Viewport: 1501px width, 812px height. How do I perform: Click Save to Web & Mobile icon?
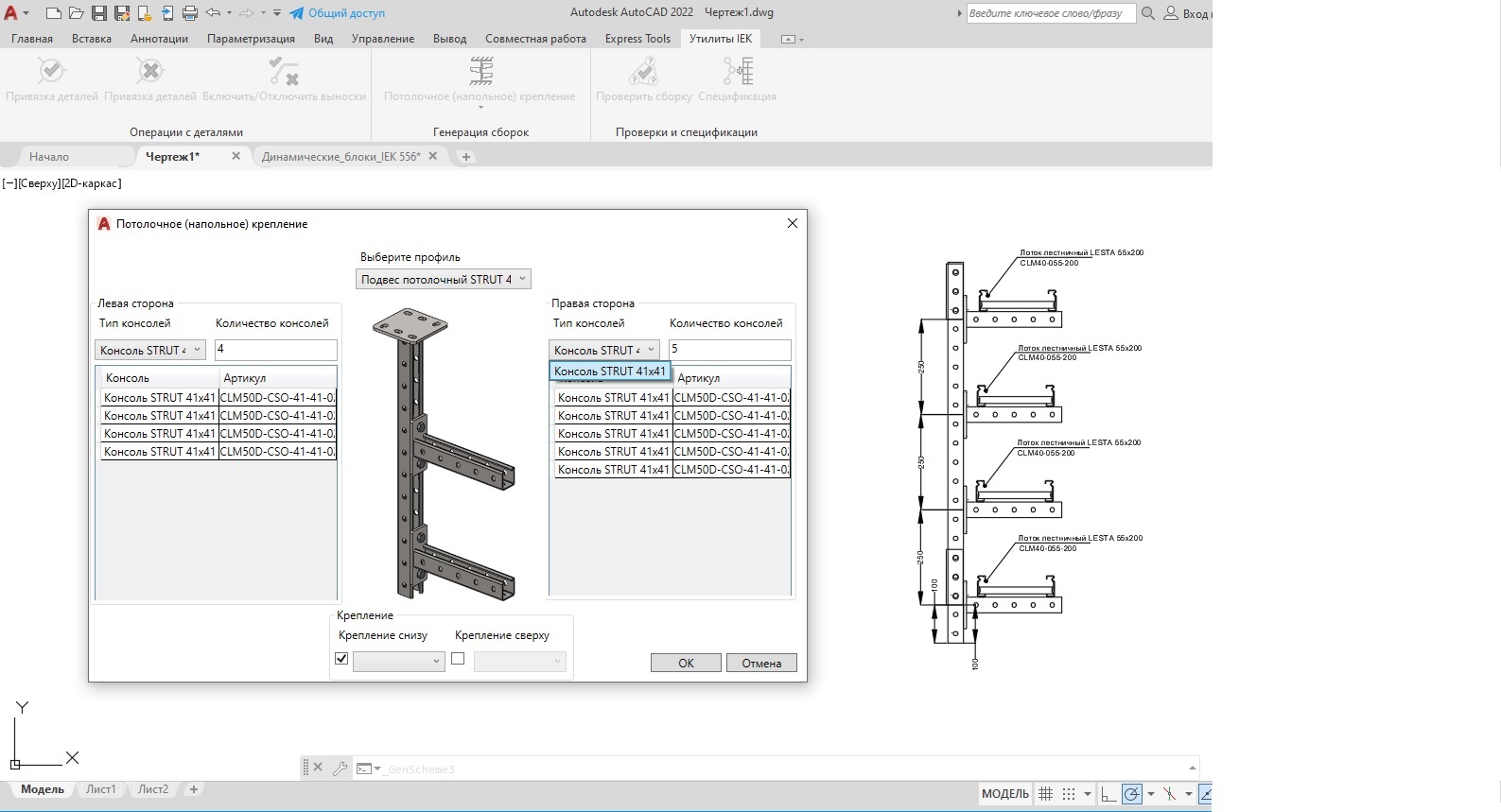pos(167,13)
